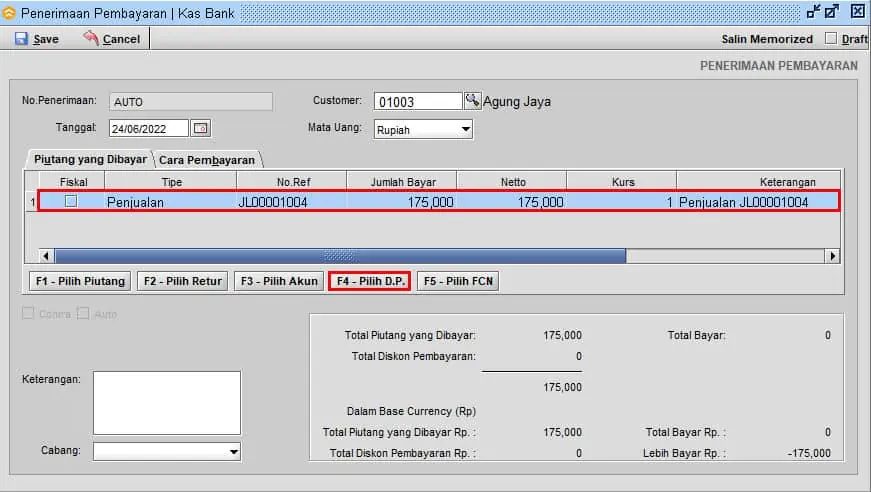The height and width of the screenshot is (492, 871).
Task: Click F2 - Pilih Retur button
Action: pos(183,281)
